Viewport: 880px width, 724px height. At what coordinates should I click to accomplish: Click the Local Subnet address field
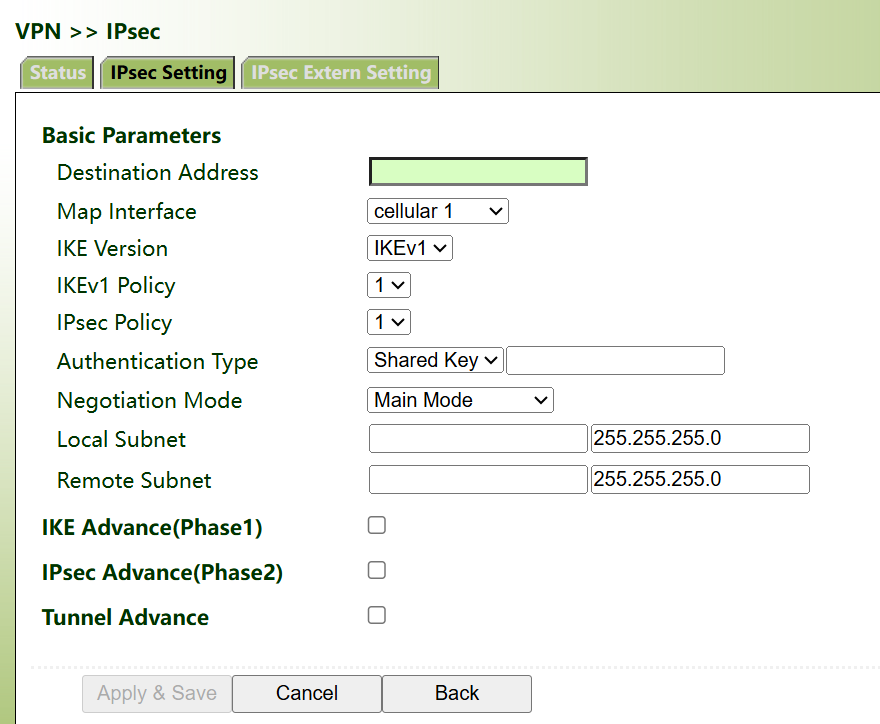click(478, 439)
